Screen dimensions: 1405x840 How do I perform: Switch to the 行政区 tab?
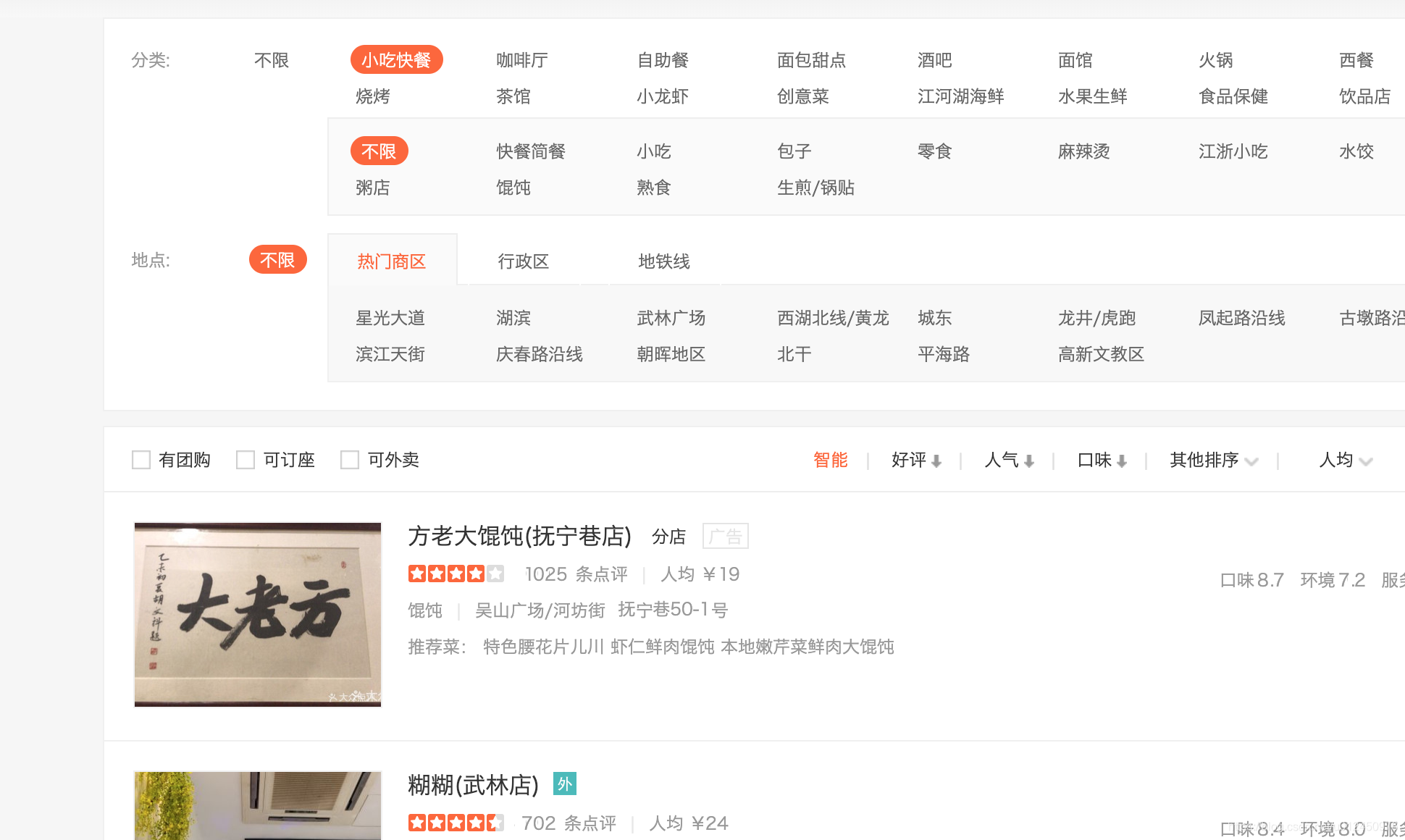coord(524,261)
